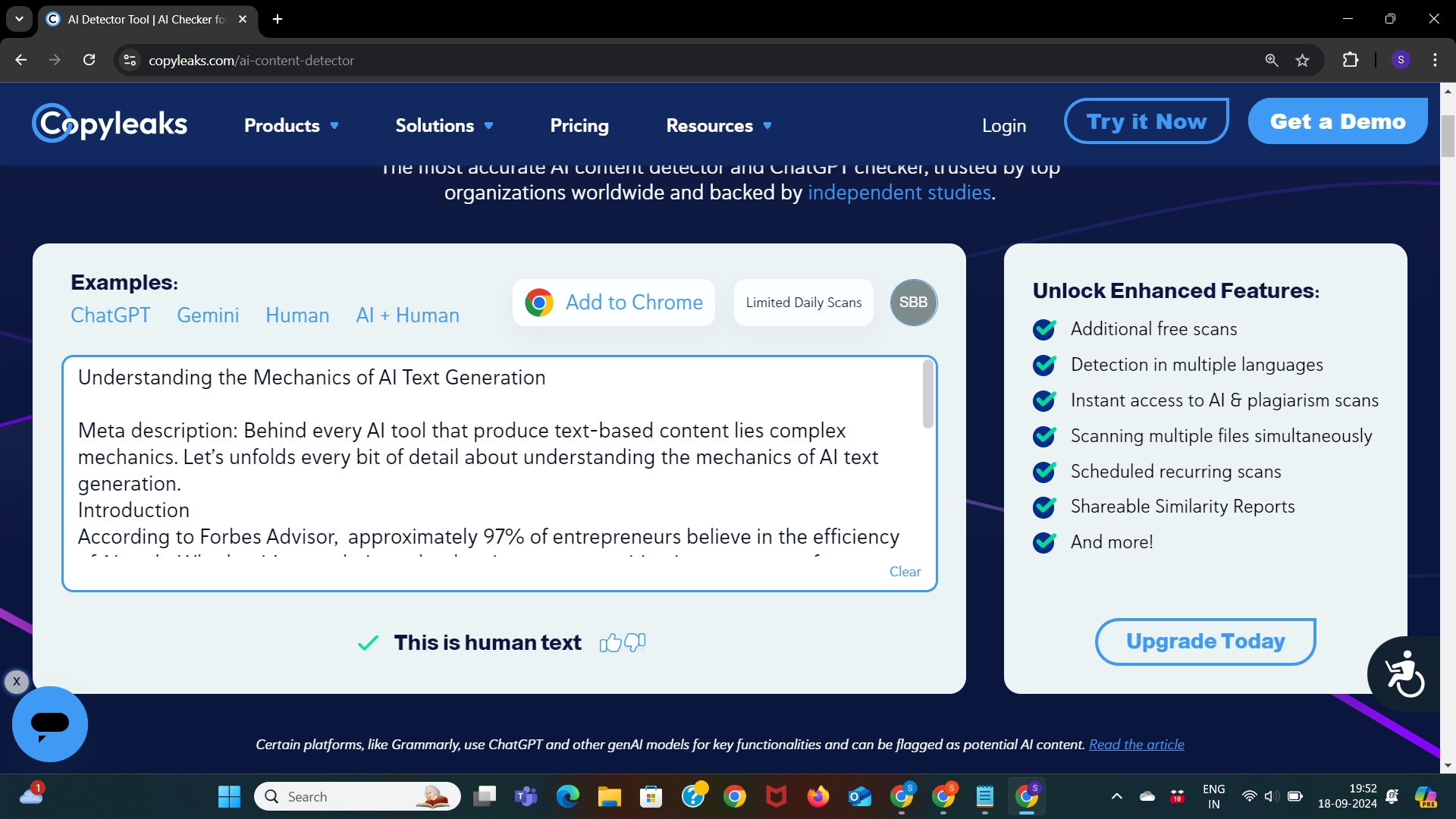1456x819 pixels.
Task: Open Firefox from taskbar
Action: tap(818, 796)
